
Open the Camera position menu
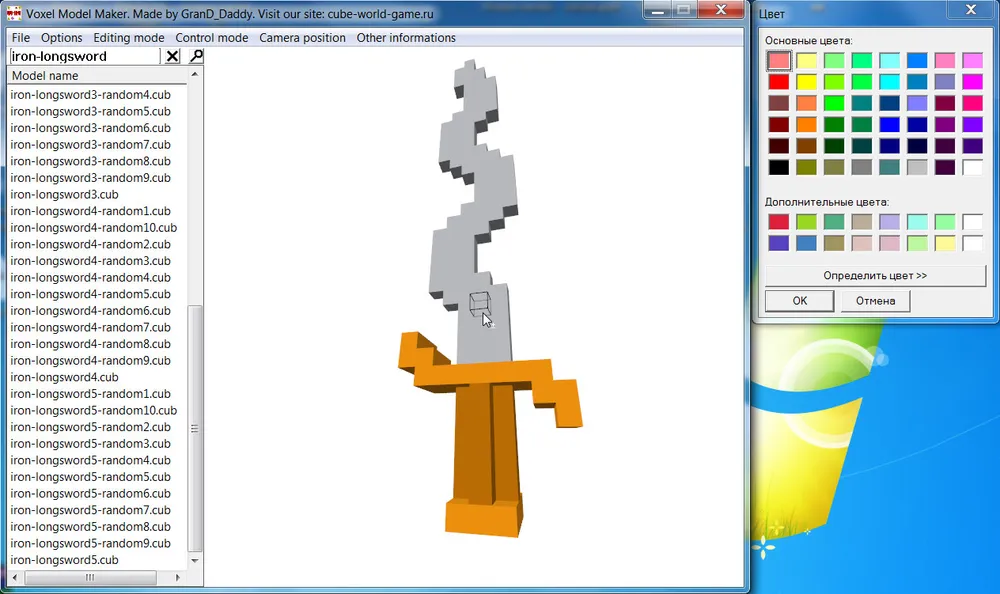(x=302, y=38)
